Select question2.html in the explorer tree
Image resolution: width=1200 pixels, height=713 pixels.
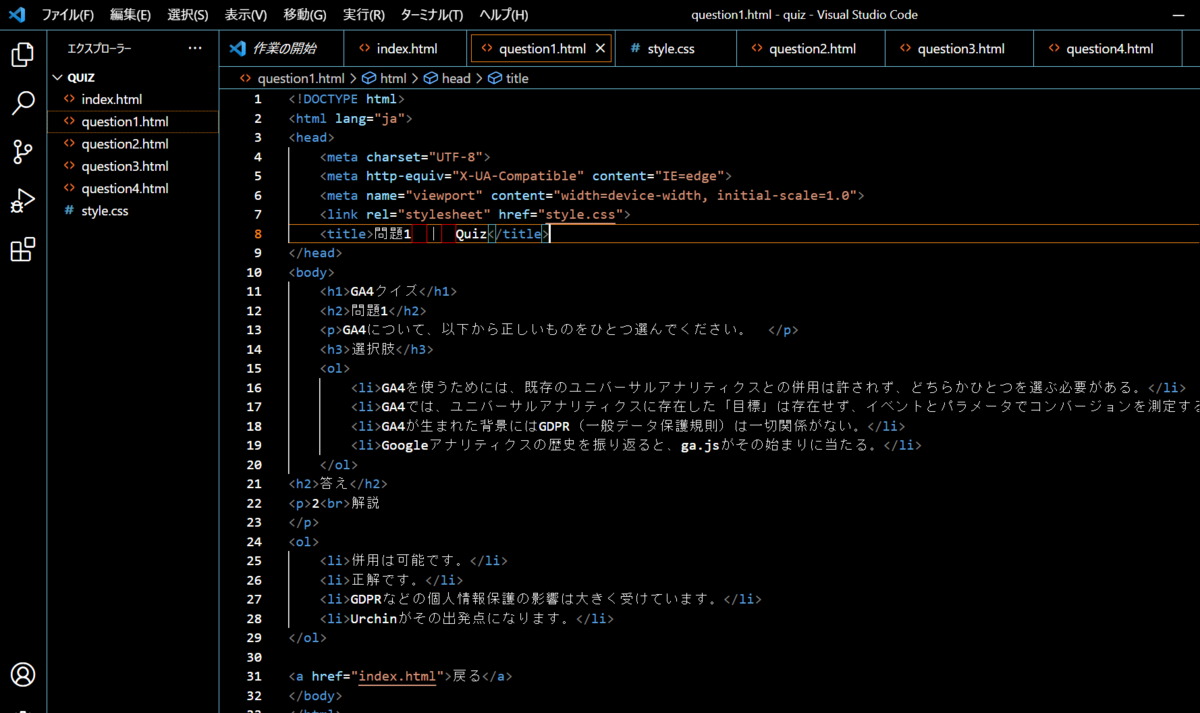[132, 144]
